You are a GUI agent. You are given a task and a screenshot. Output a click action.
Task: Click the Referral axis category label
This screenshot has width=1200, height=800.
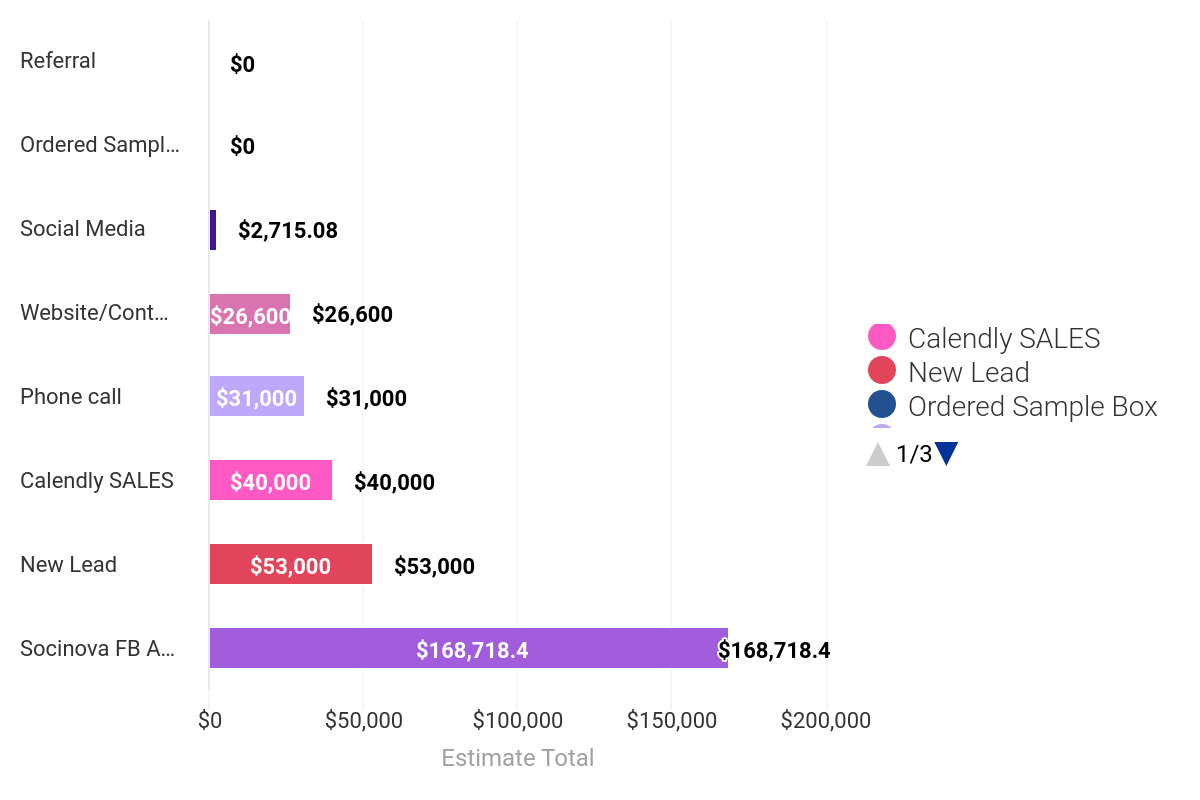58,61
